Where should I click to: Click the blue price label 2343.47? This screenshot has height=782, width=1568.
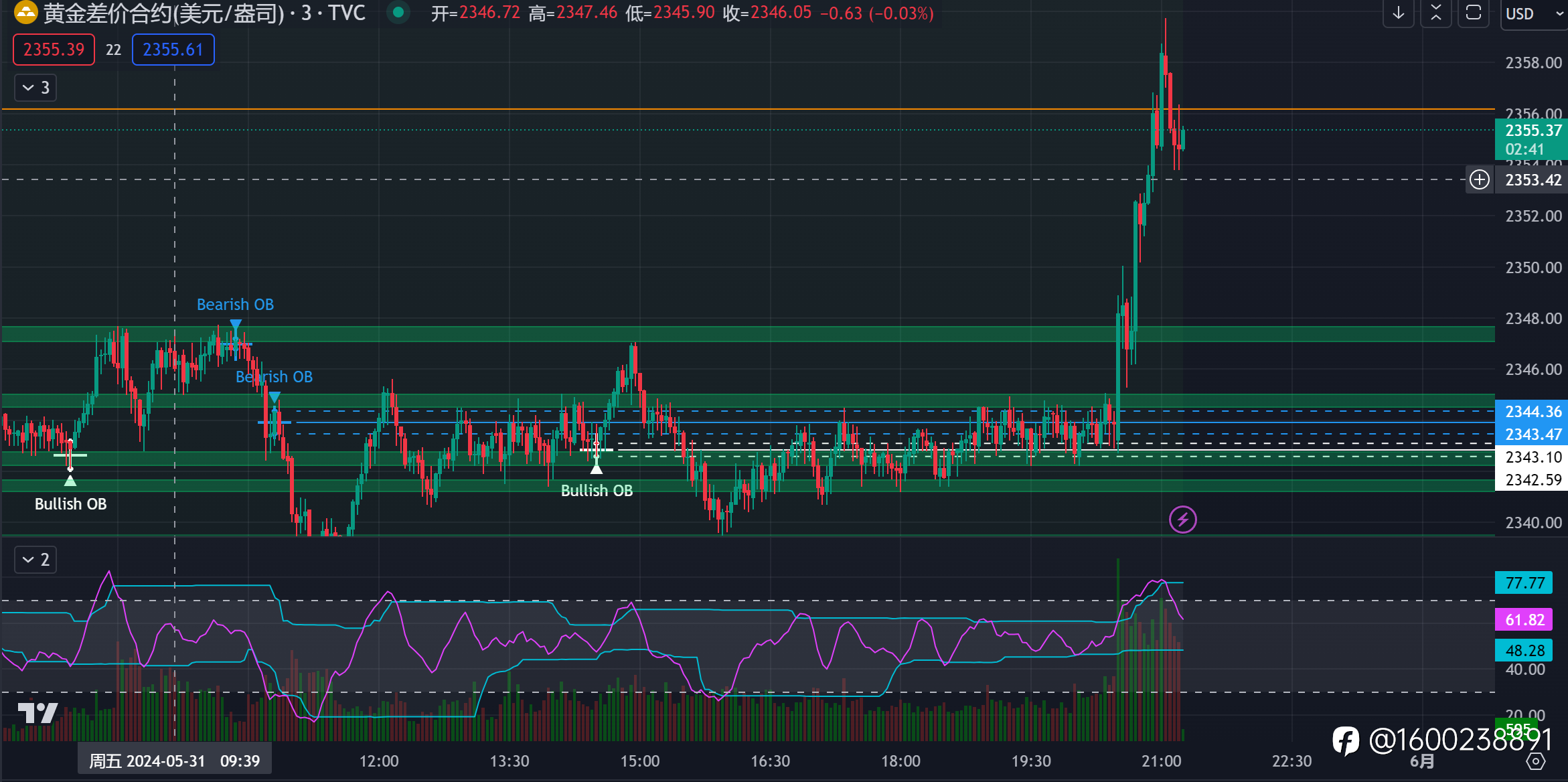1532,435
